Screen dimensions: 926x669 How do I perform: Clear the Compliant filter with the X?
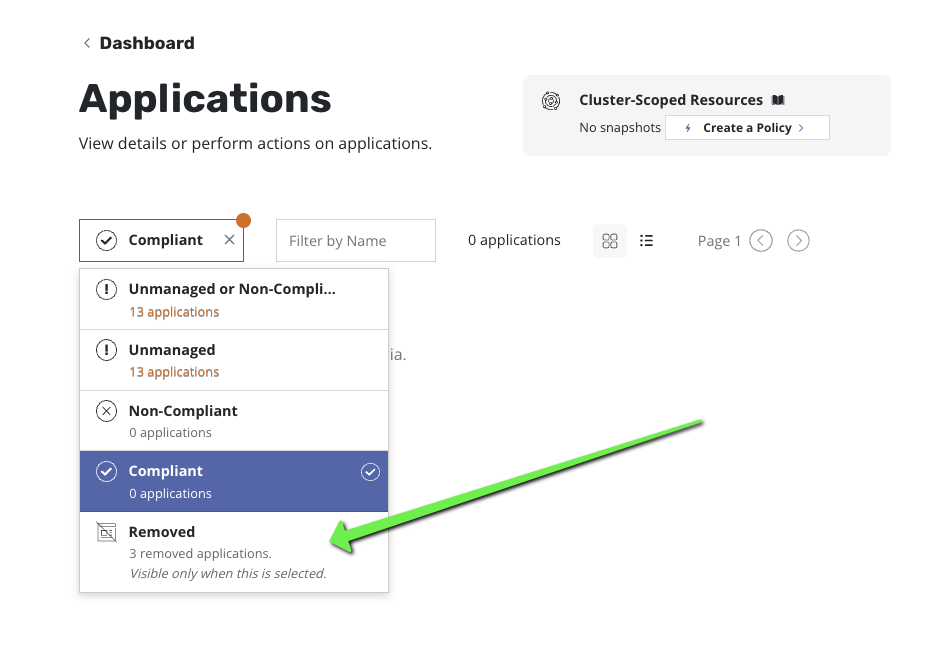229,240
